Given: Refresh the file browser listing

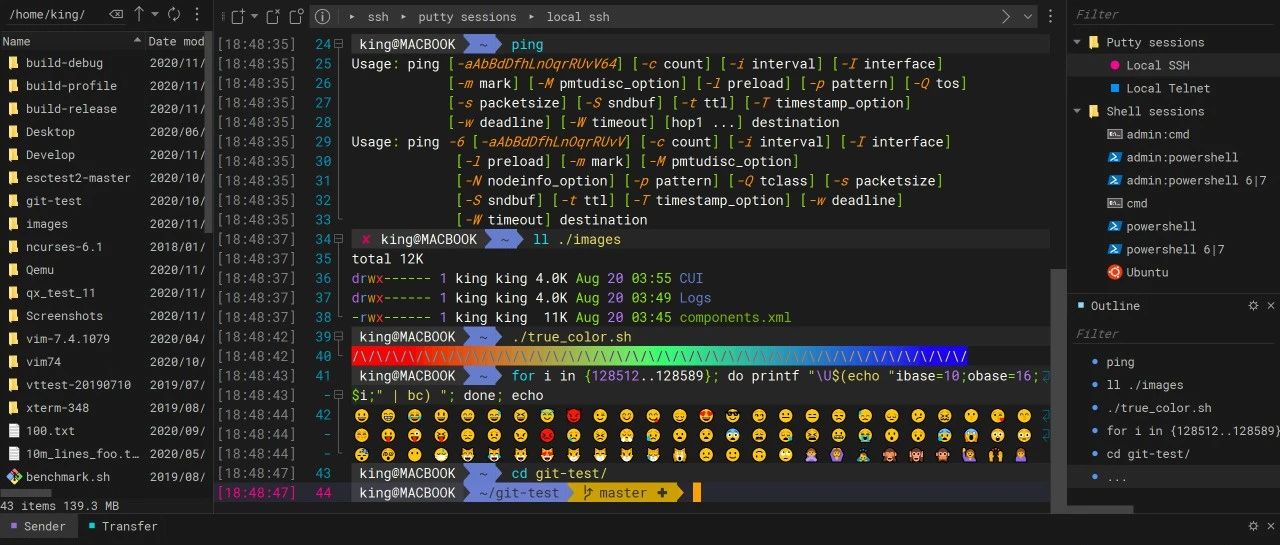Looking at the screenshot, I should [x=173, y=14].
